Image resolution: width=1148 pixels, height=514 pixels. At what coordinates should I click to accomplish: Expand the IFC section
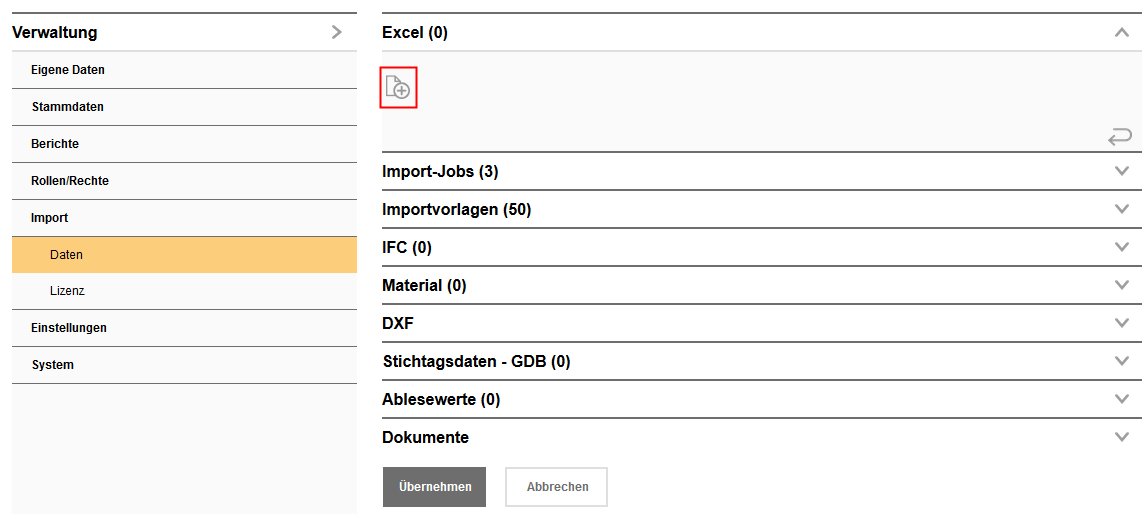1121,247
